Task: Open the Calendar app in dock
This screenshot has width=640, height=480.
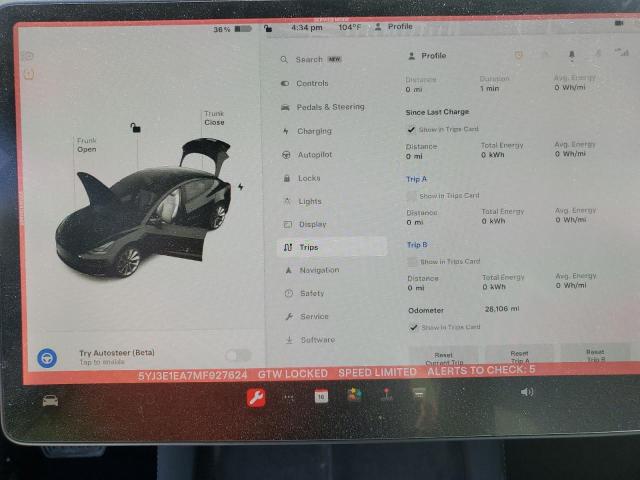Action: pyautogui.click(x=321, y=396)
